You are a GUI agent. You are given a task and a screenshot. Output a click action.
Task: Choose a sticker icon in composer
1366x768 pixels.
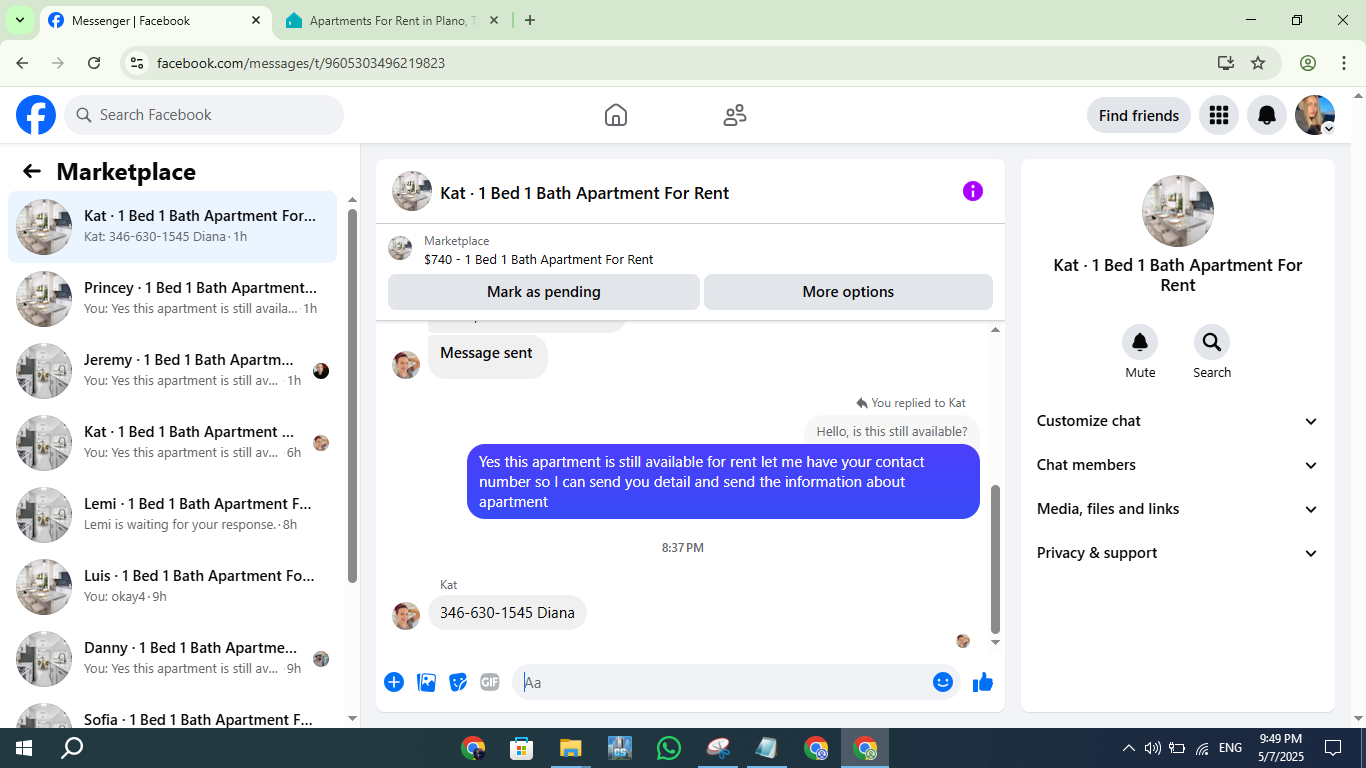pyautogui.click(x=458, y=682)
